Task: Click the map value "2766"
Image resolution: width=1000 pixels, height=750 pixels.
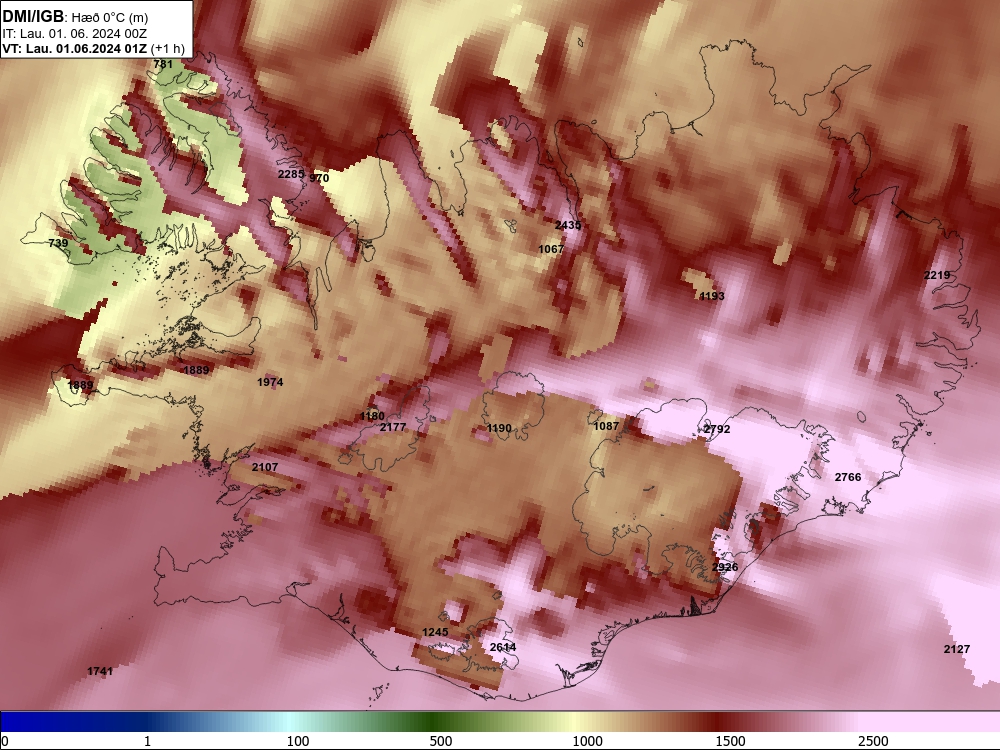Action: click(848, 477)
